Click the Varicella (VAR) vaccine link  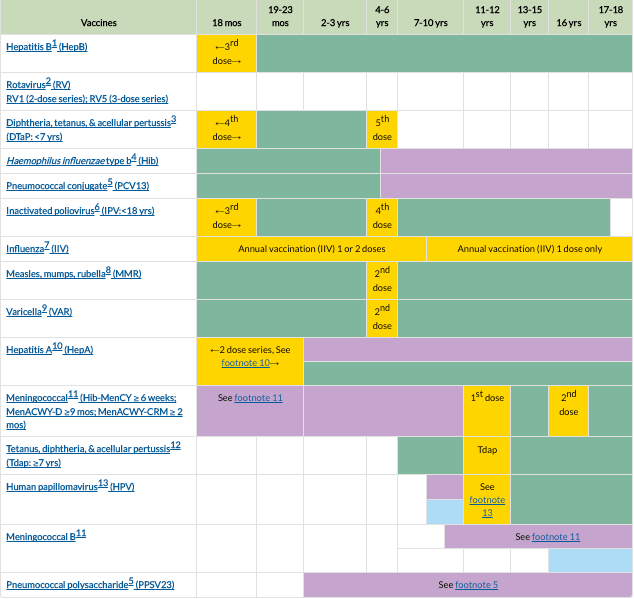pos(41,311)
